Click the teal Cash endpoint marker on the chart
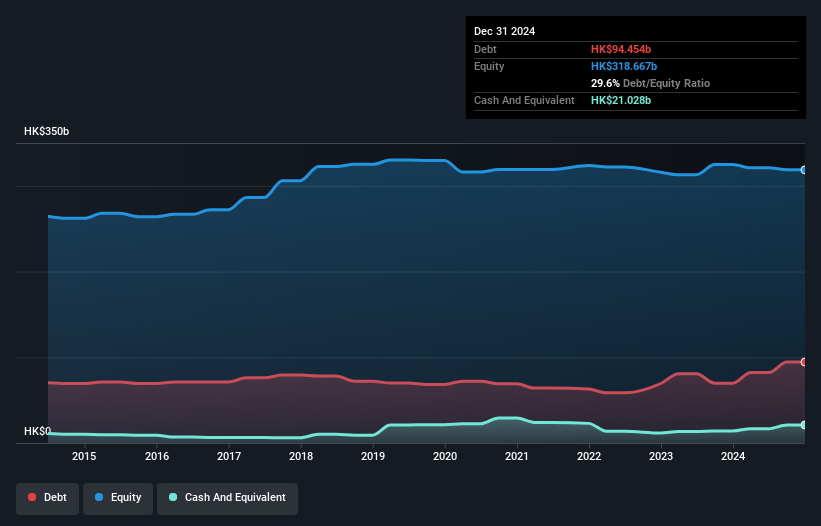 [x=804, y=425]
